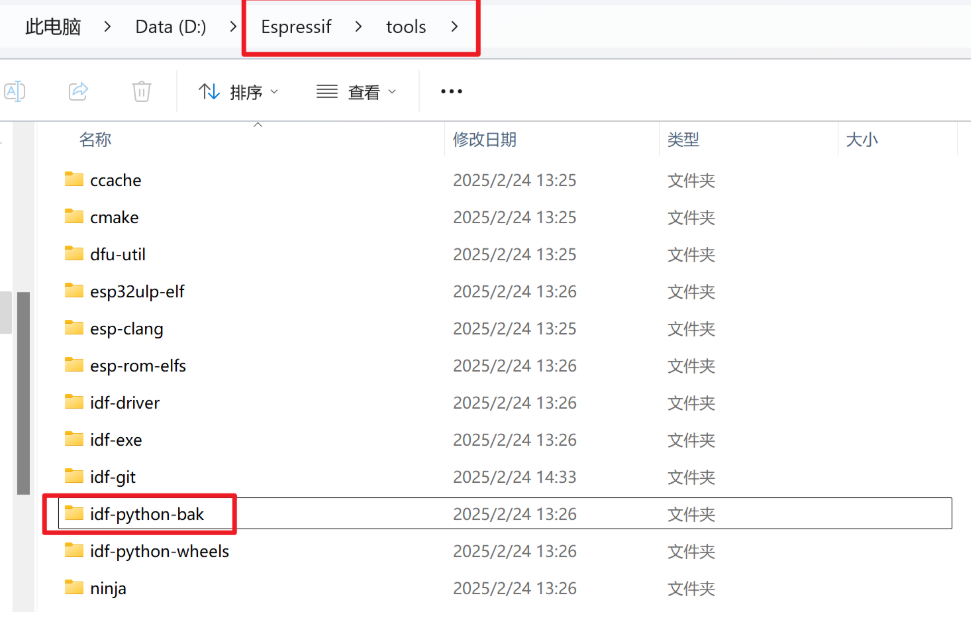This screenshot has width=971, height=620.
Task: Click the idf-python-bak folder name
Action: click(x=147, y=515)
